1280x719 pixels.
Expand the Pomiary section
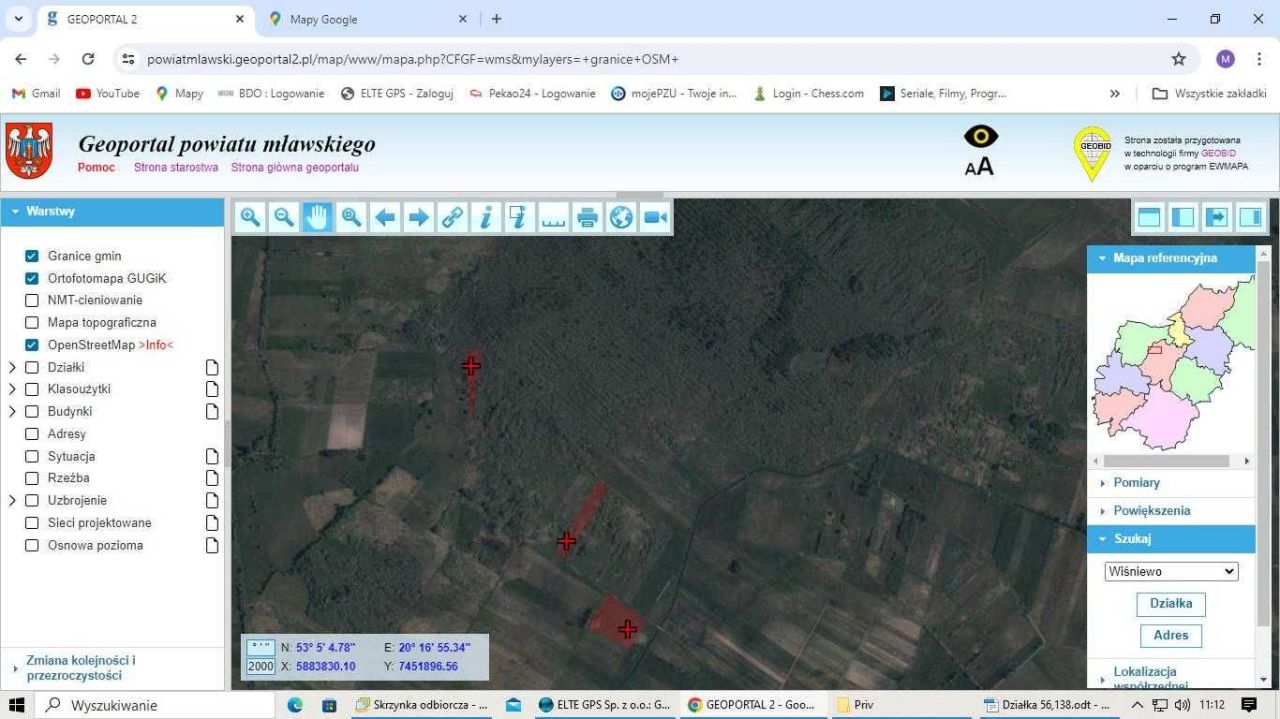[1136, 483]
